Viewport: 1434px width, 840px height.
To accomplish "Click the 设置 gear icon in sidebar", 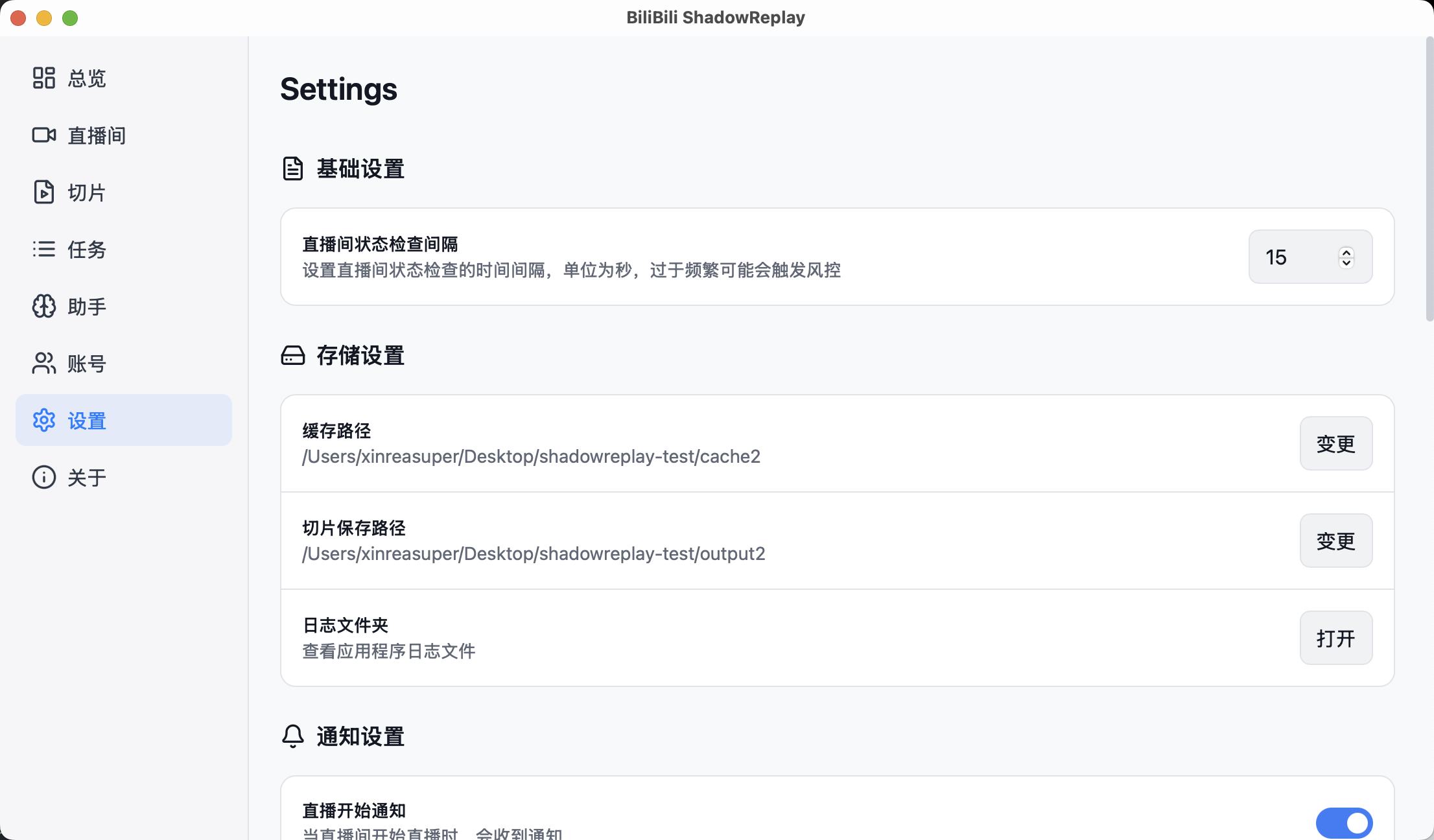I will point(43,420).
